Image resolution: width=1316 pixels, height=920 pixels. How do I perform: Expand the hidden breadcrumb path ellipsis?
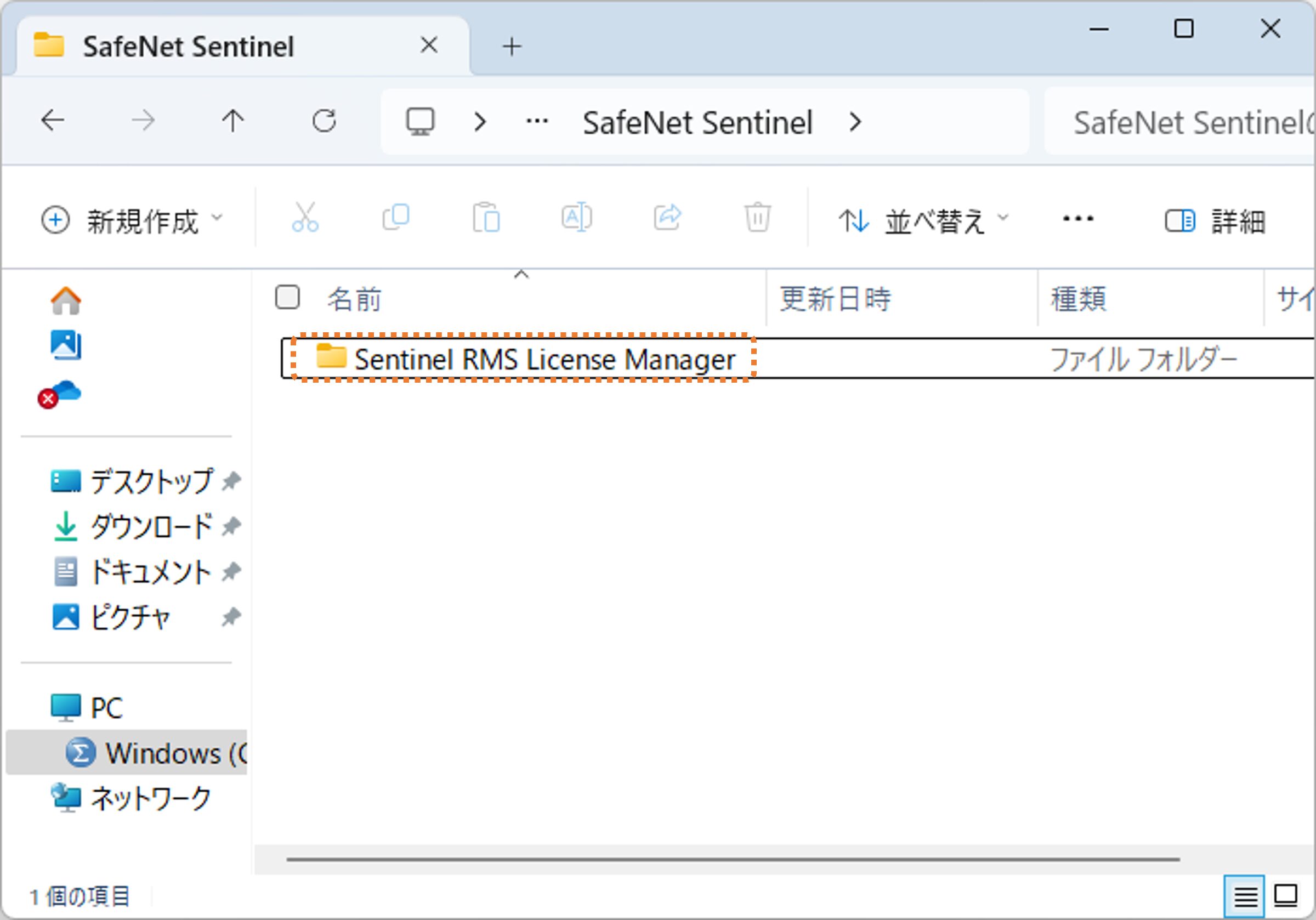(x=537, y=122)
